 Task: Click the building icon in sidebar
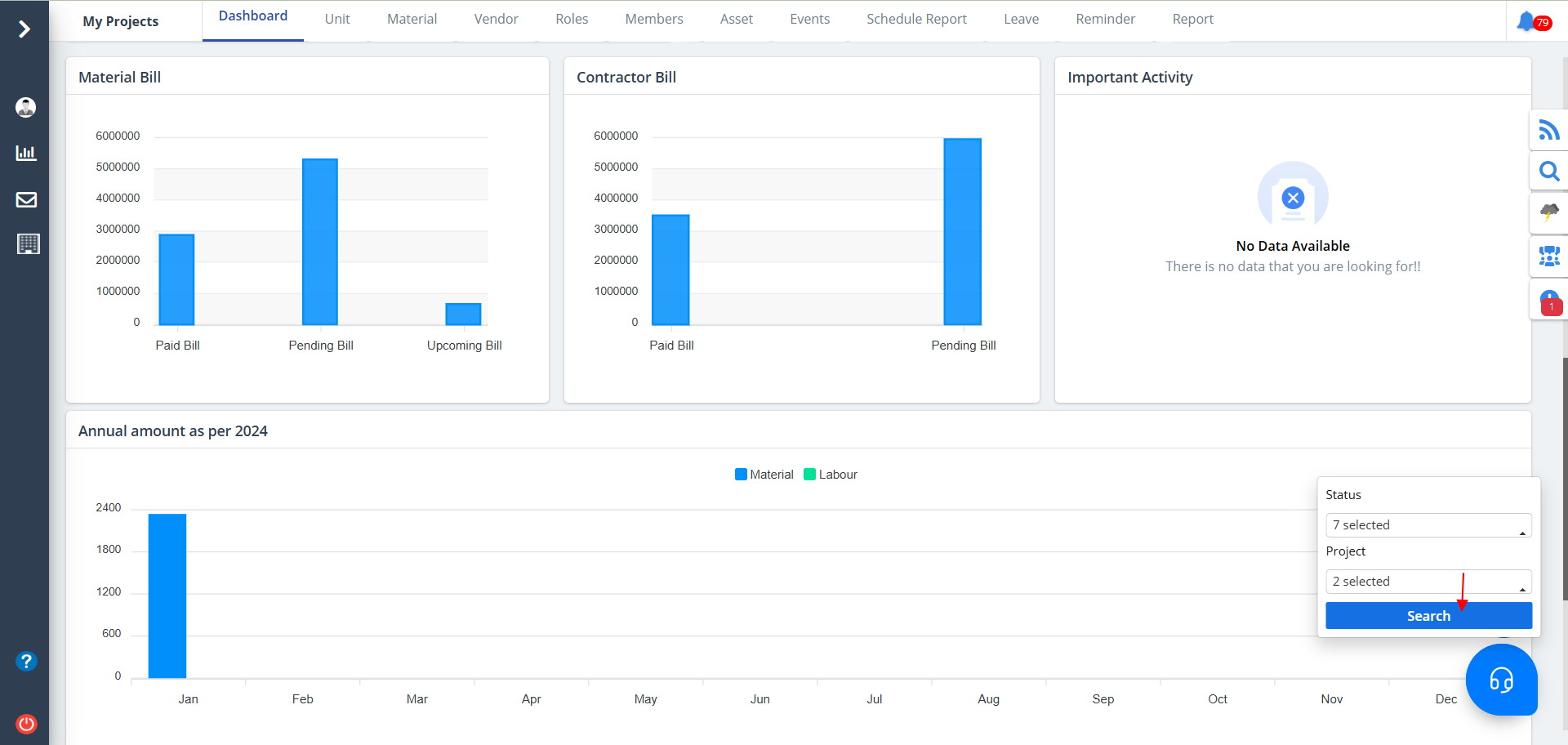point(28,244)
